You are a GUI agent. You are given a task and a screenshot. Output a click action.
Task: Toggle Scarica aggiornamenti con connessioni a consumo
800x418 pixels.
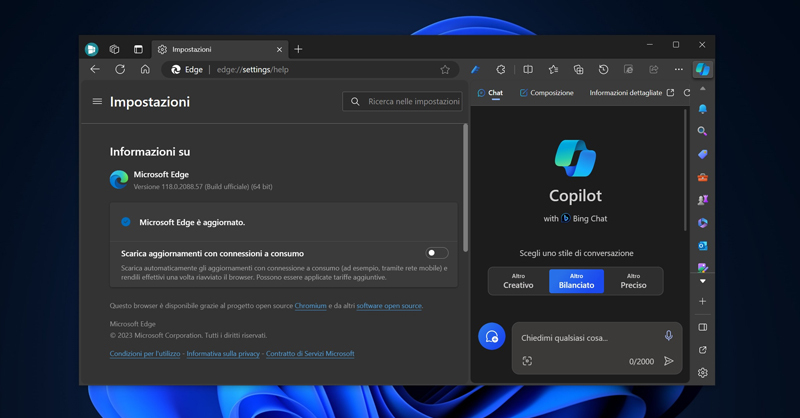[x=437, y=253]
